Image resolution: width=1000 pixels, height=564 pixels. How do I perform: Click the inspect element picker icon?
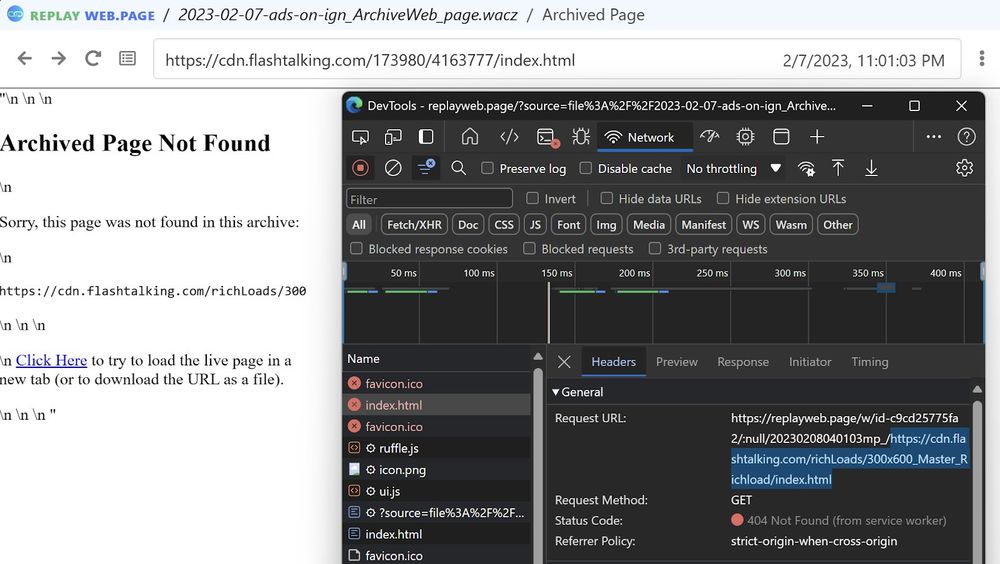360,137
